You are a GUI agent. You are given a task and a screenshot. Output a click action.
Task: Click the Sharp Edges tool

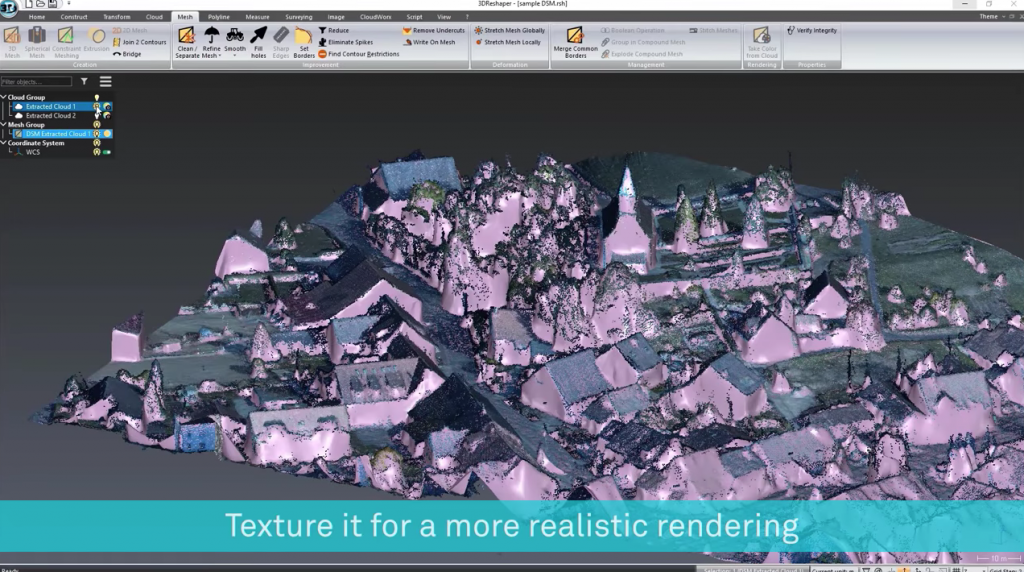coord(281,42)
